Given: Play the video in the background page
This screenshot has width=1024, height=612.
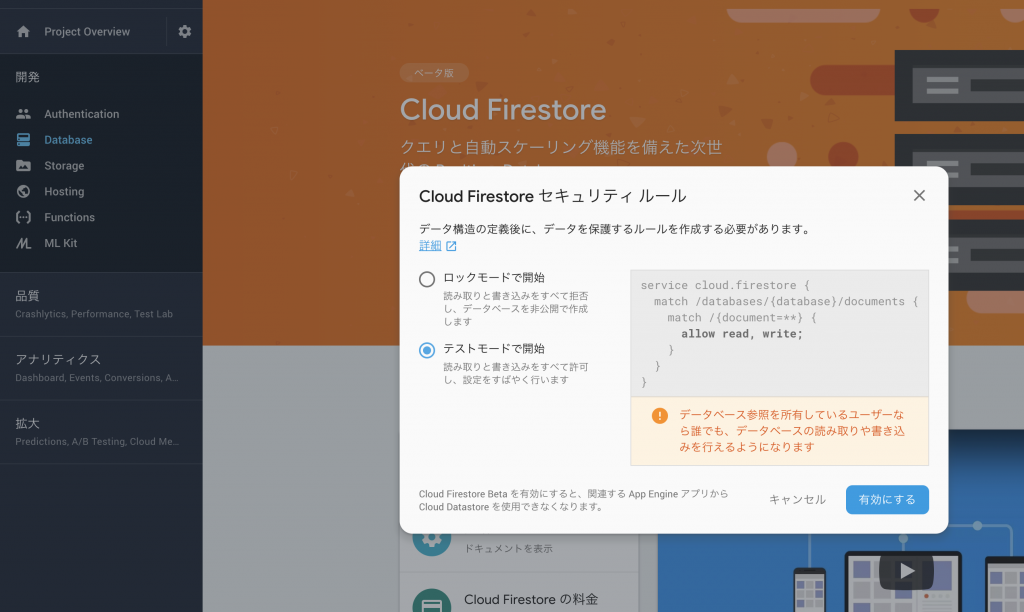Looking at the screenshot, I should [x=906, y=571].
